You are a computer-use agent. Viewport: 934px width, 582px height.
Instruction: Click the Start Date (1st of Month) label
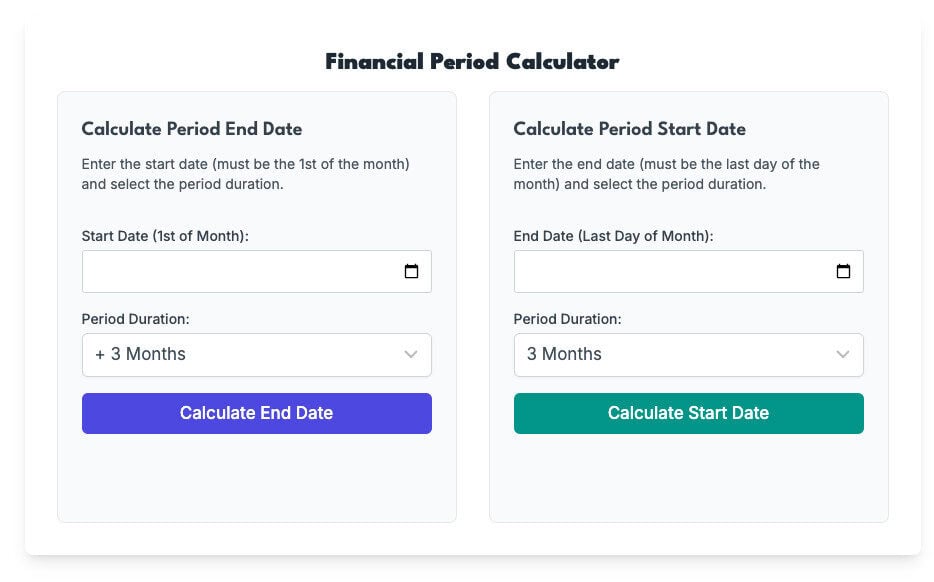pos(165,236)
